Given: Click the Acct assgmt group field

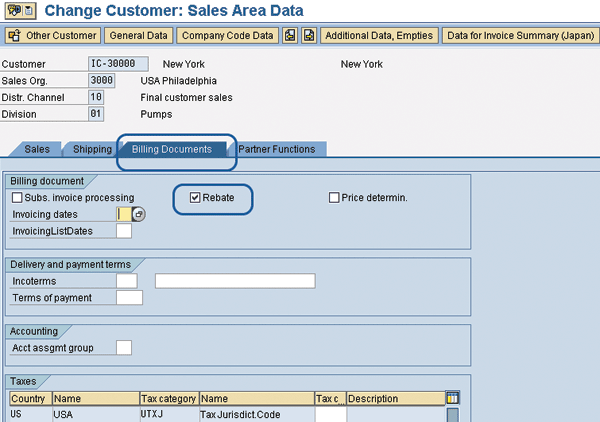Looking at the screenshot, I should (124, 348).
